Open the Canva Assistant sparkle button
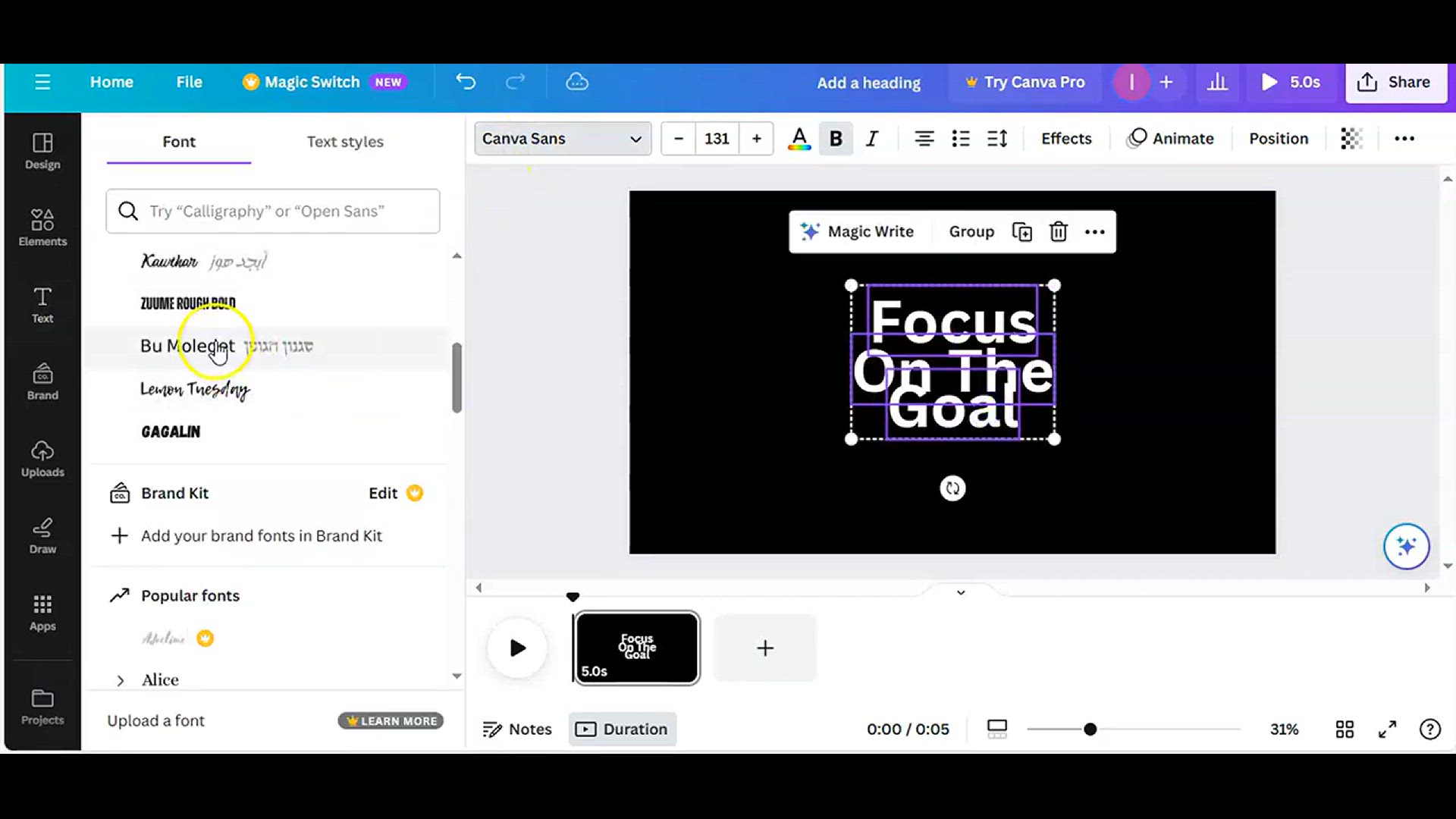This screenshot has height=819, width=1456. point(1406,546)
